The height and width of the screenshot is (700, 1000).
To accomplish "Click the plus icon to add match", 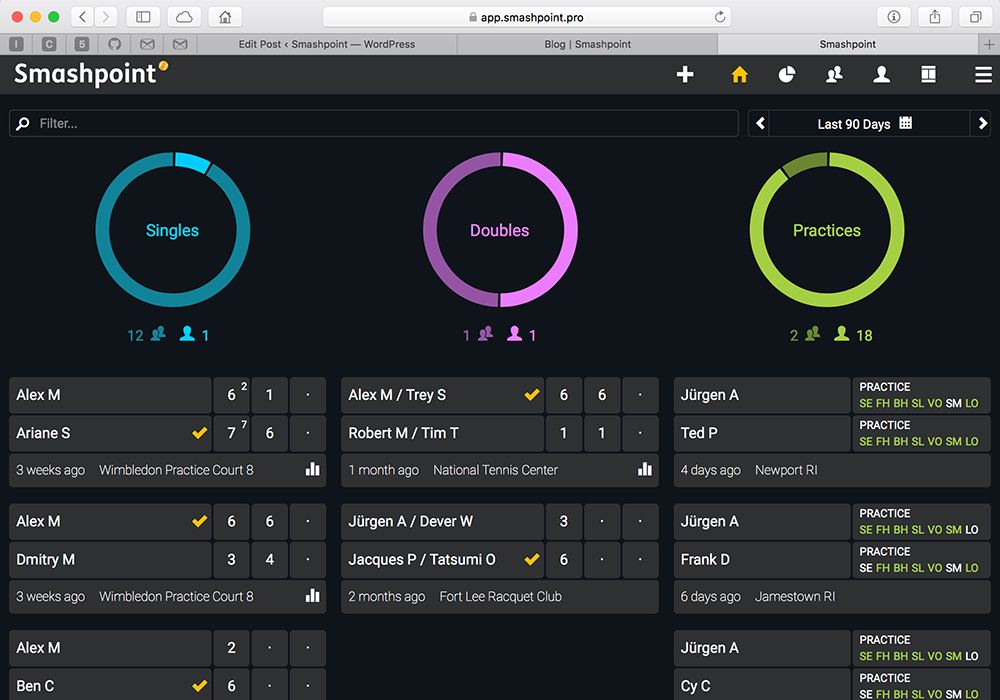I will coord(685,75).
